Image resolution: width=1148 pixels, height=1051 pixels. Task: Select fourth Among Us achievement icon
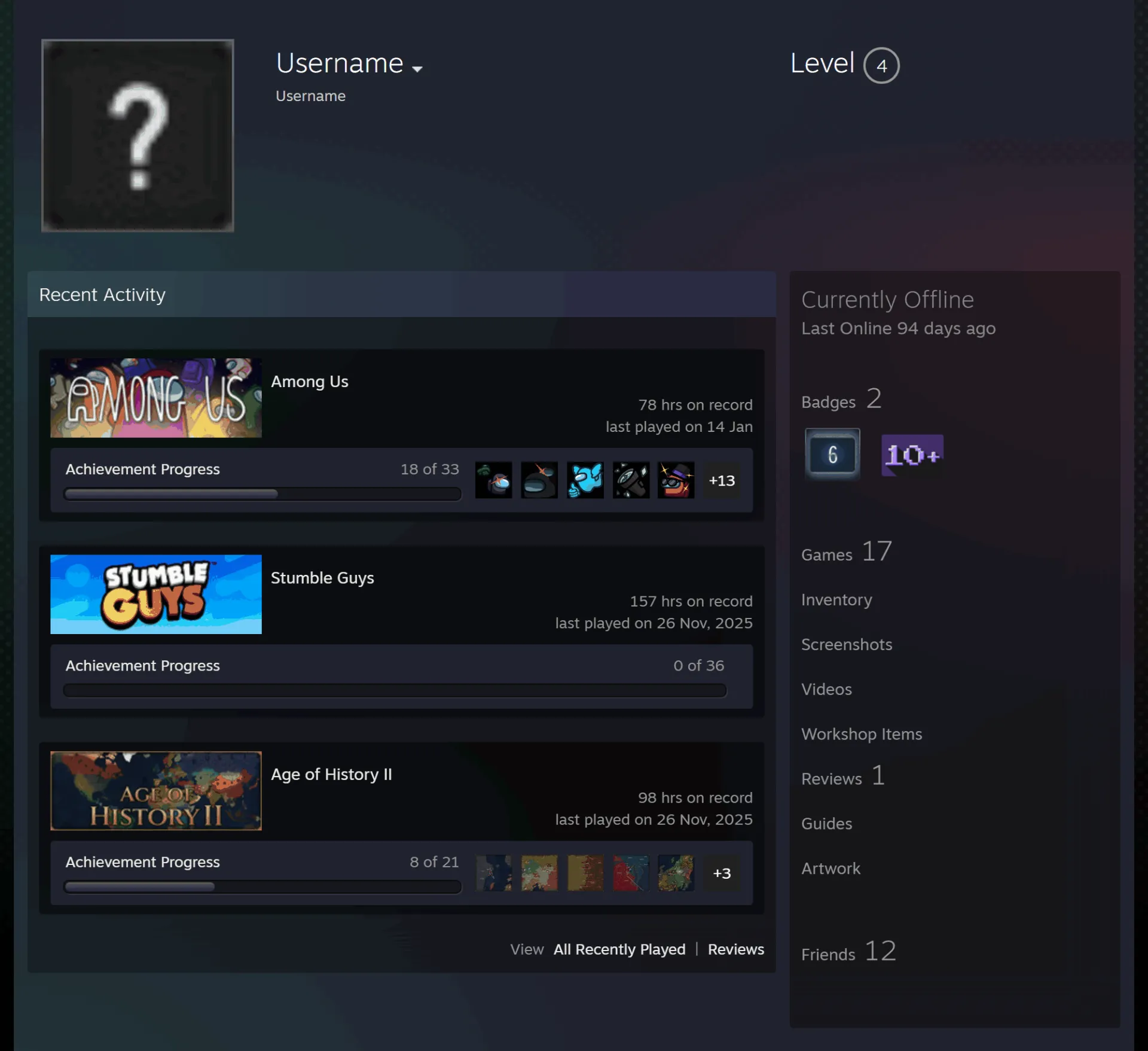tap(631, 480)
